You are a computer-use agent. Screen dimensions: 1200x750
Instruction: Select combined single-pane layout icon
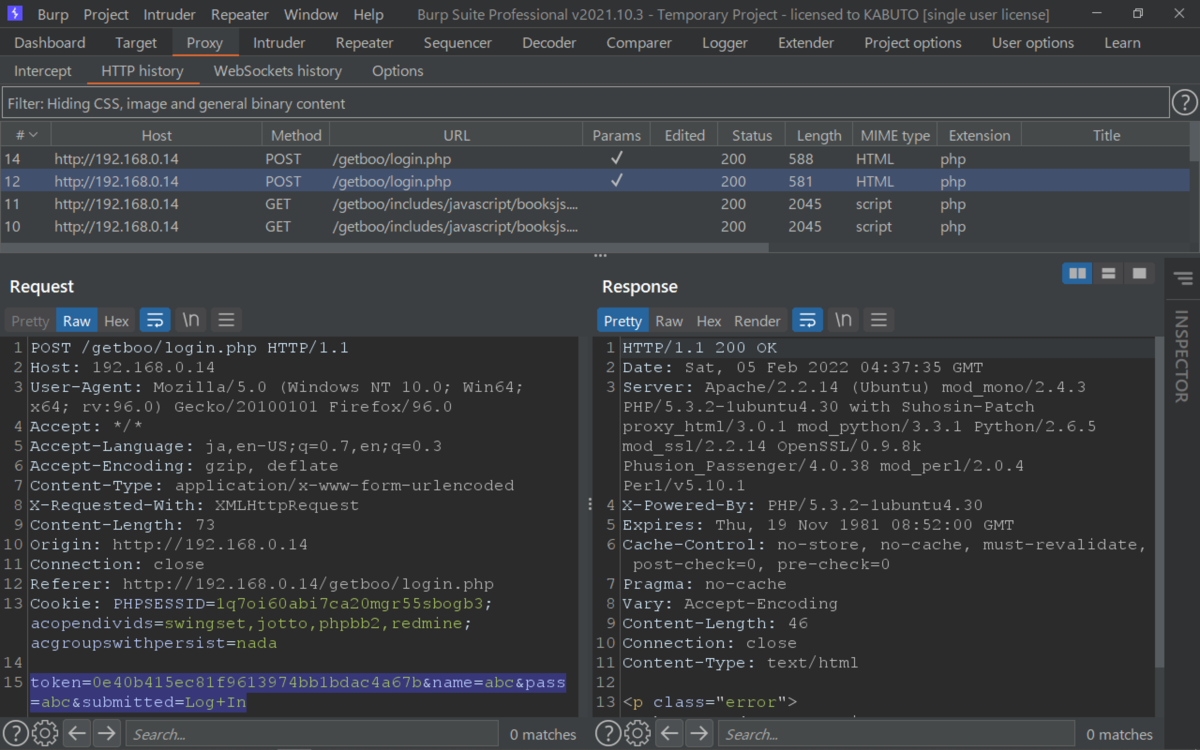click(x=1138, y=273)
